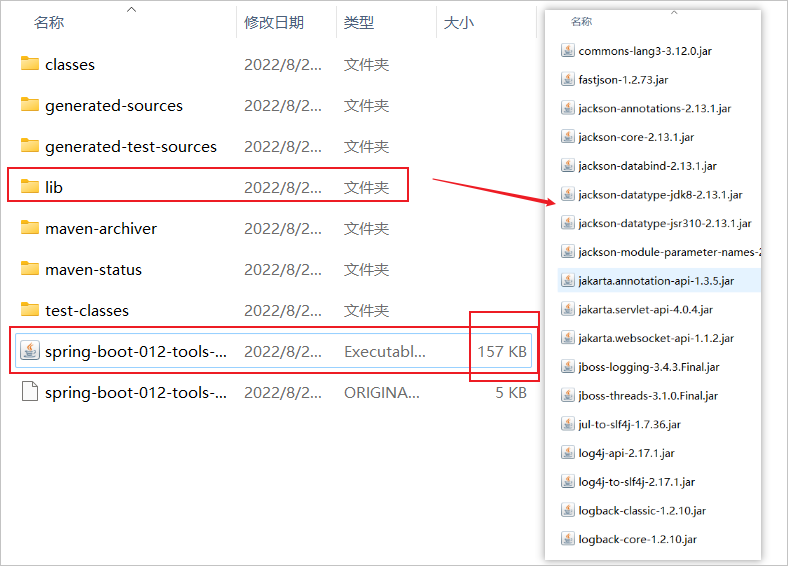
Task: Click the commons-lang3-3.12.0.jar file icon
Action: (567, 50)
